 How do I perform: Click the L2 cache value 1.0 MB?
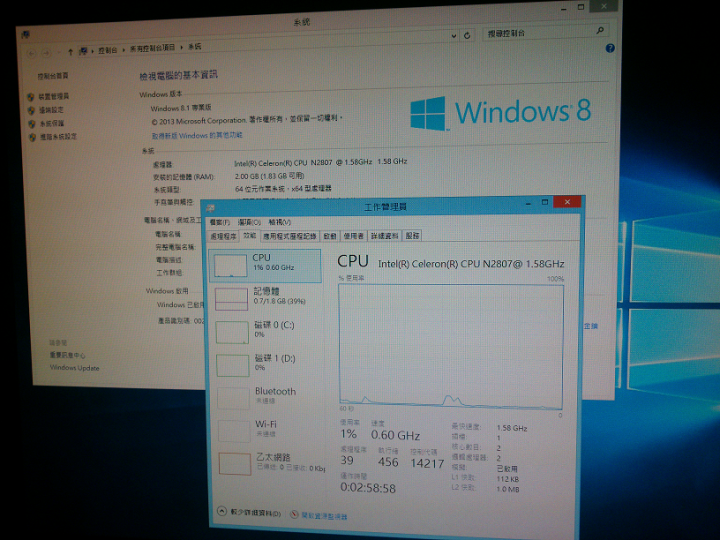(x=507, y=489)
